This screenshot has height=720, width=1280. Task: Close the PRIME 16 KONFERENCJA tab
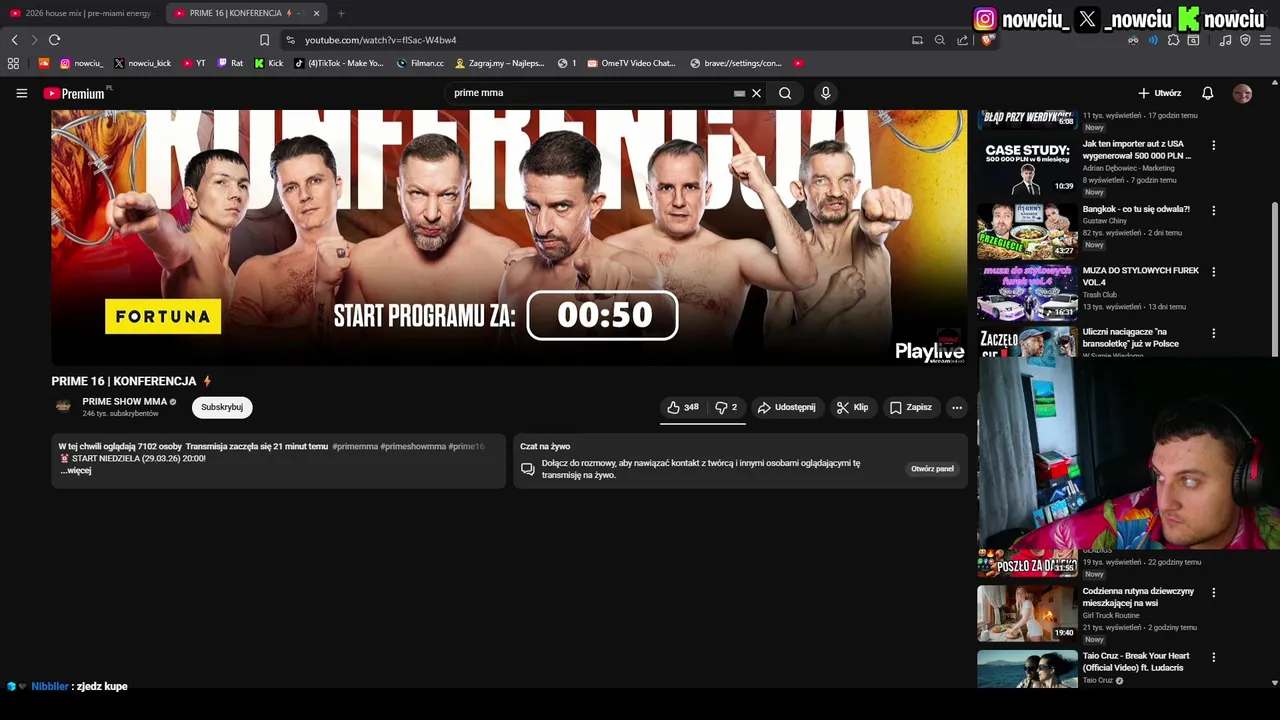click(x=316, y=13)
